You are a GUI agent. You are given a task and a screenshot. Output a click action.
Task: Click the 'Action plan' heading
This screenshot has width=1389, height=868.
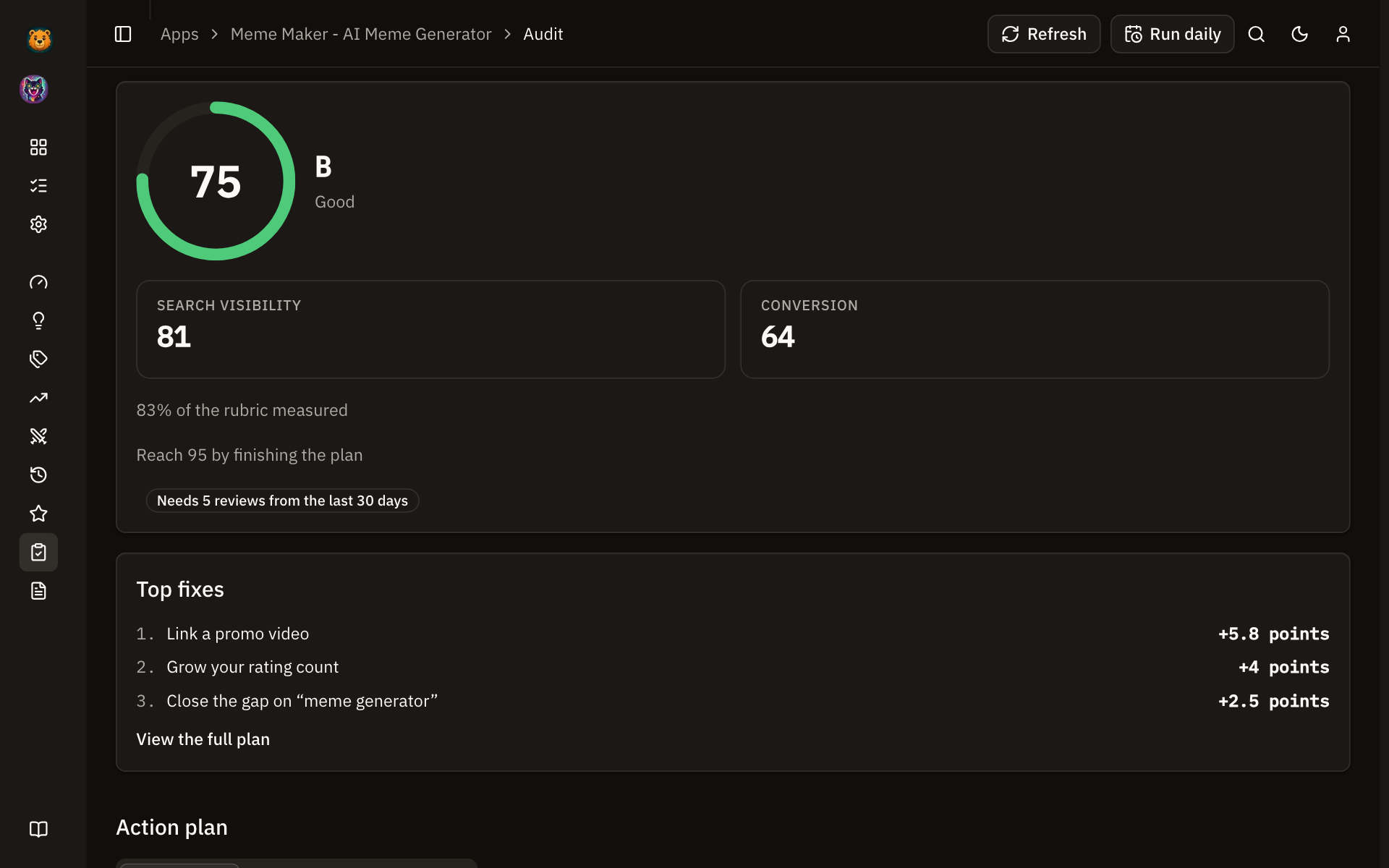[172, 827]
